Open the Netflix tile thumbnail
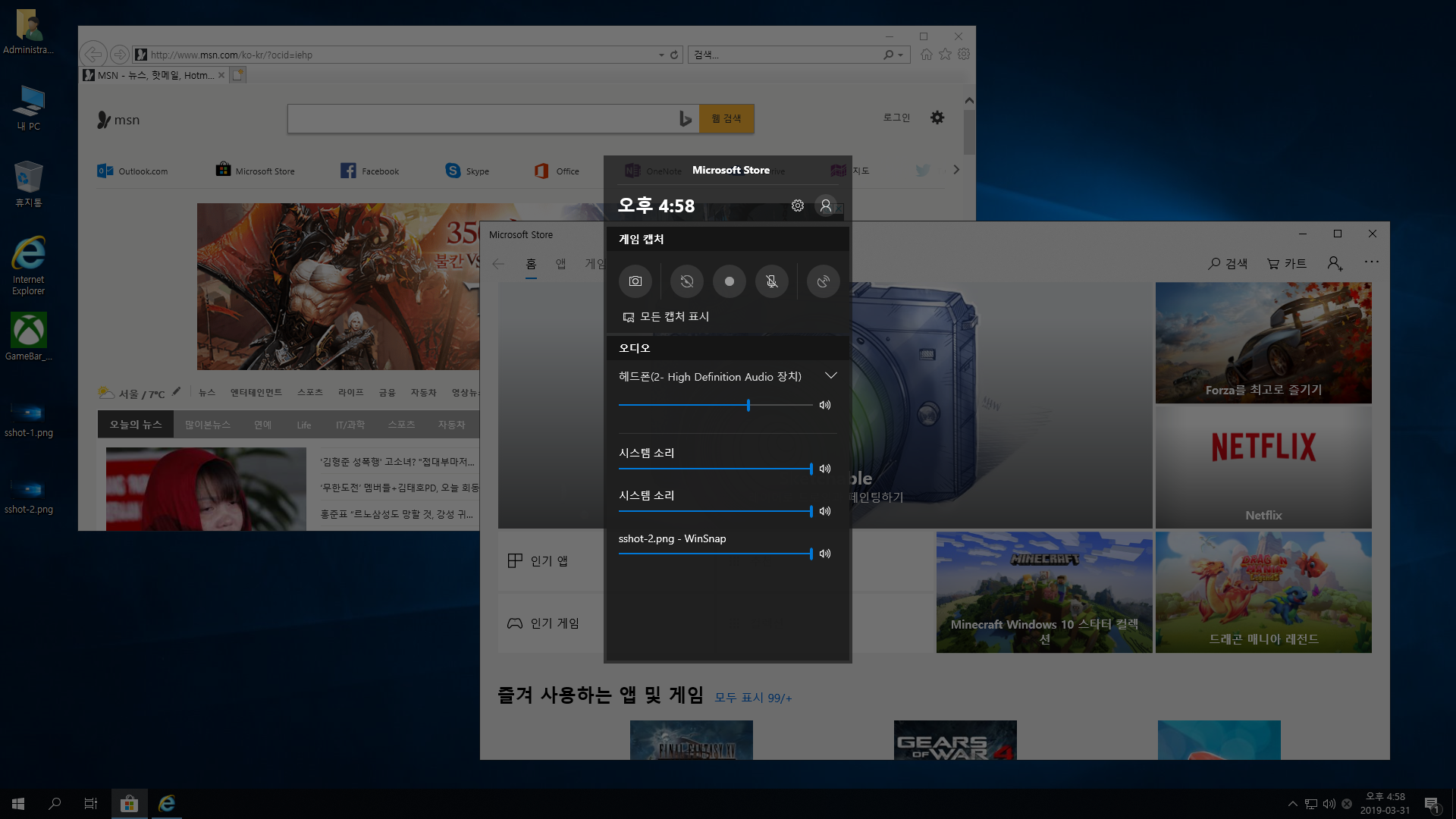 [1263, 466]
